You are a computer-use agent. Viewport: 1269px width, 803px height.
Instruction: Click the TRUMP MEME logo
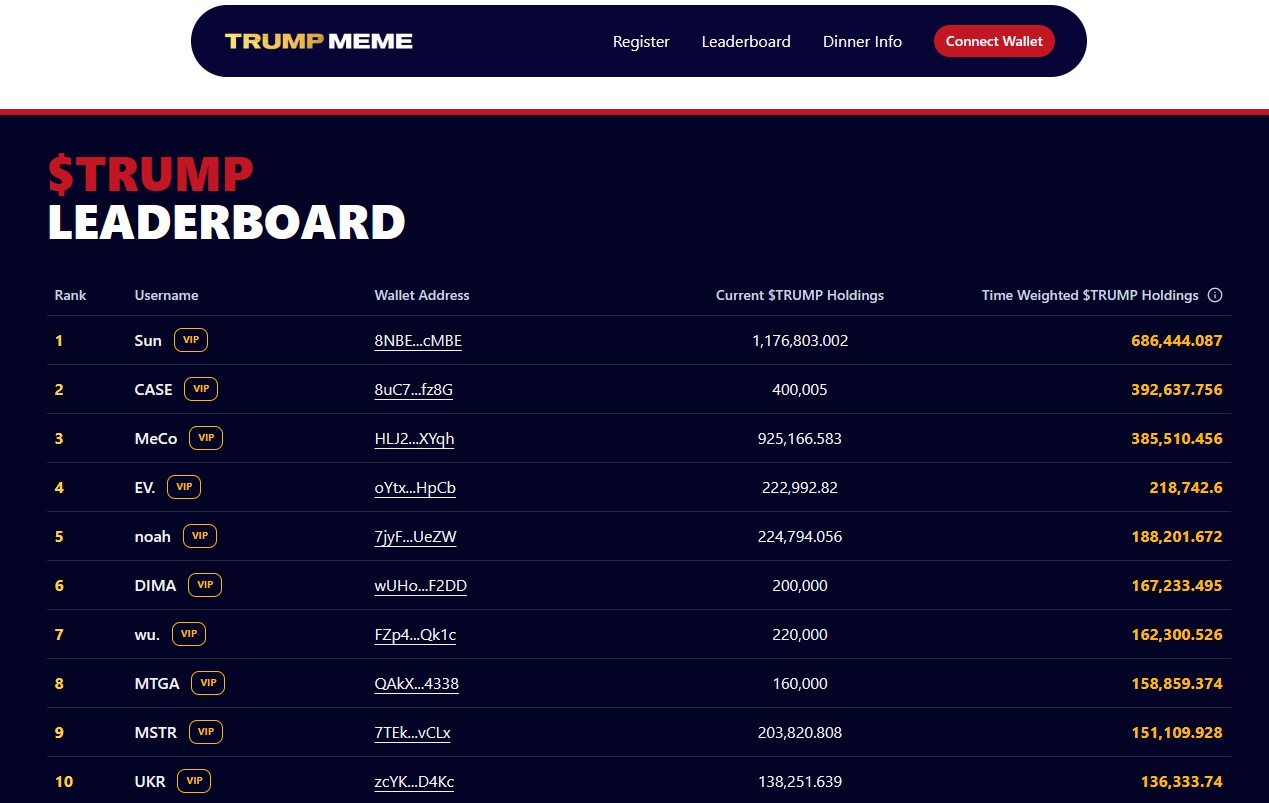coord(318,41)
